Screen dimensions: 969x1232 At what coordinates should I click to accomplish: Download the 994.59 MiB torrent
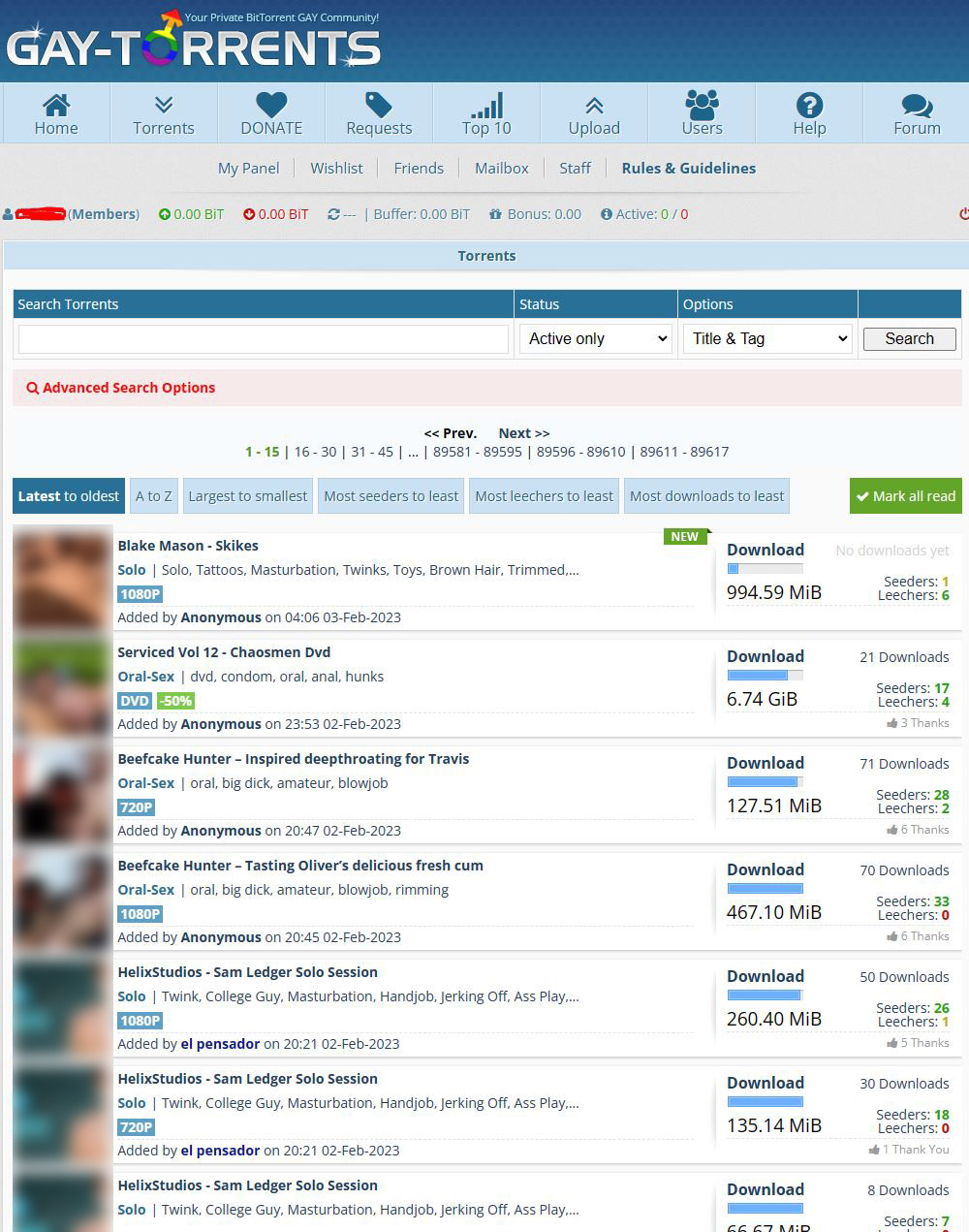(766, 550)
